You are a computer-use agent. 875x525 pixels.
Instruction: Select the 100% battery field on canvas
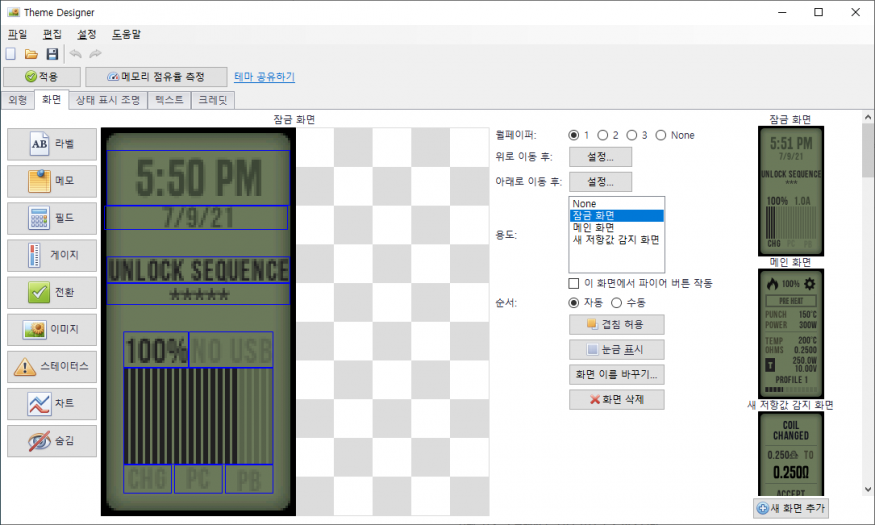pyautogui.click(x=156, y=350)
